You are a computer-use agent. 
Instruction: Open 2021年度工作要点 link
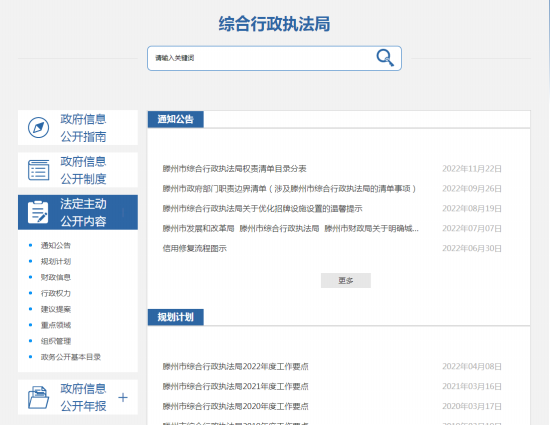[235, 386]
